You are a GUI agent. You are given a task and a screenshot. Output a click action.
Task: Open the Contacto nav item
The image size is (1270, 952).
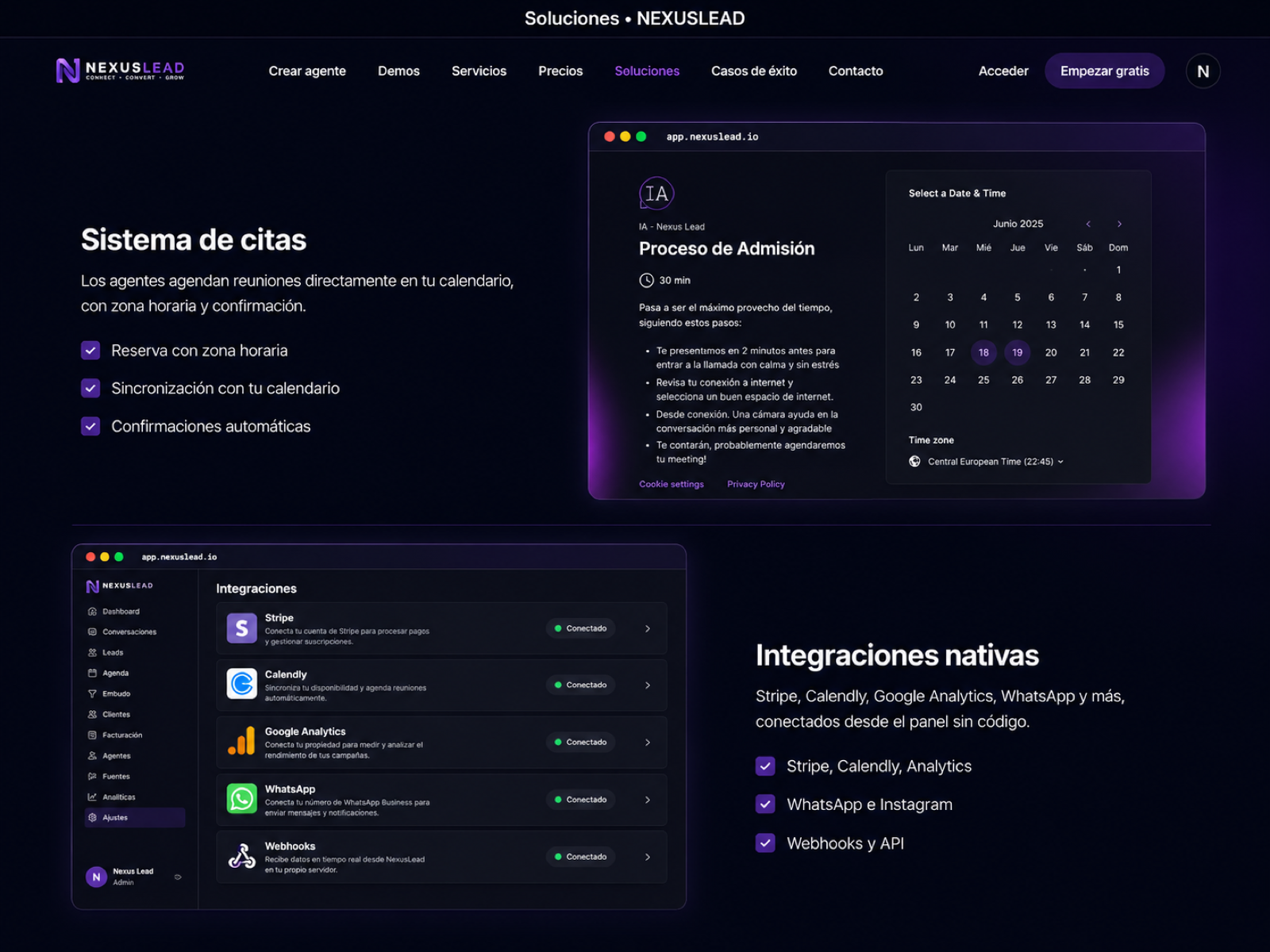(x=856, y=71)
